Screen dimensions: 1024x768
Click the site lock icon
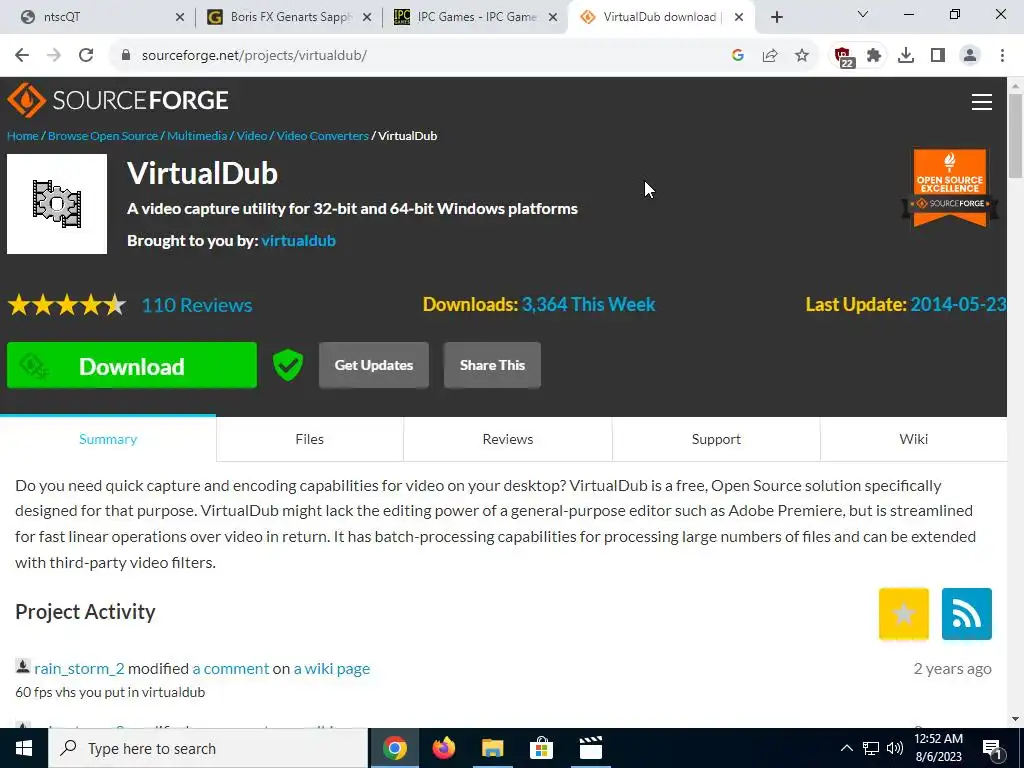(x=126, y=56)
